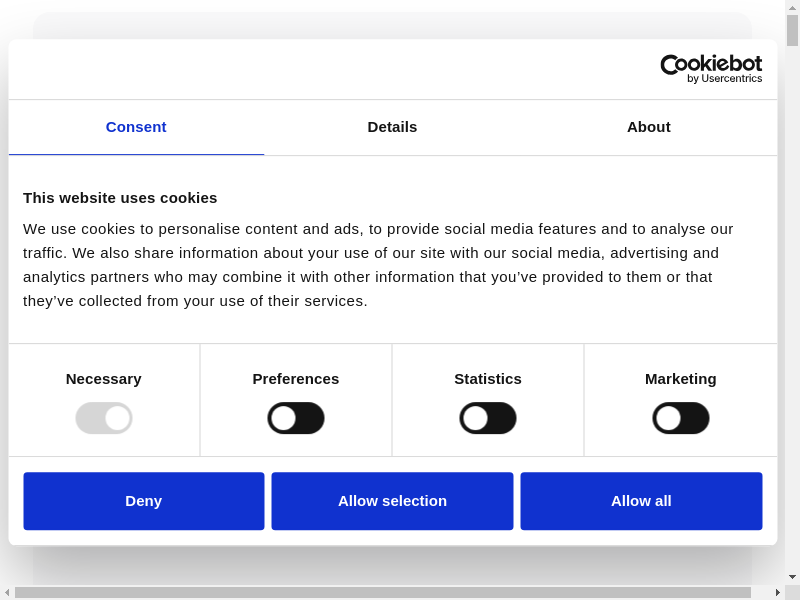
Task: Click the Cookiebot by Usercentrics logo
Action: click(x=711, y=69)
